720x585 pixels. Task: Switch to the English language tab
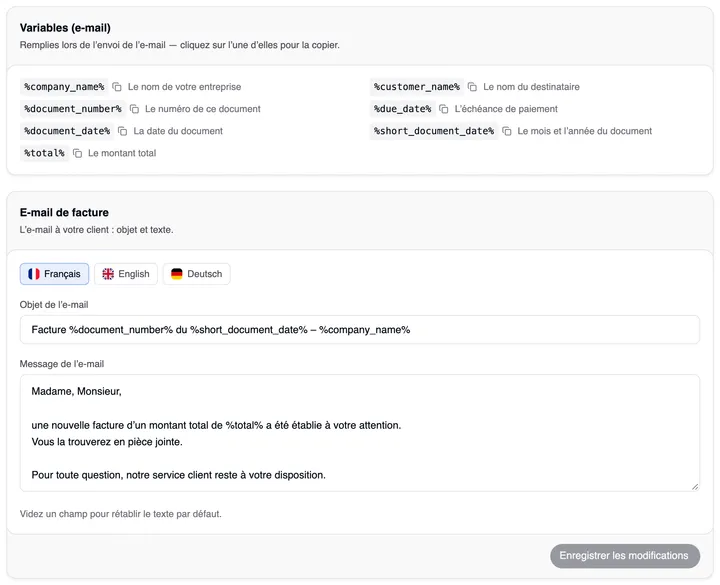(126, 274)
